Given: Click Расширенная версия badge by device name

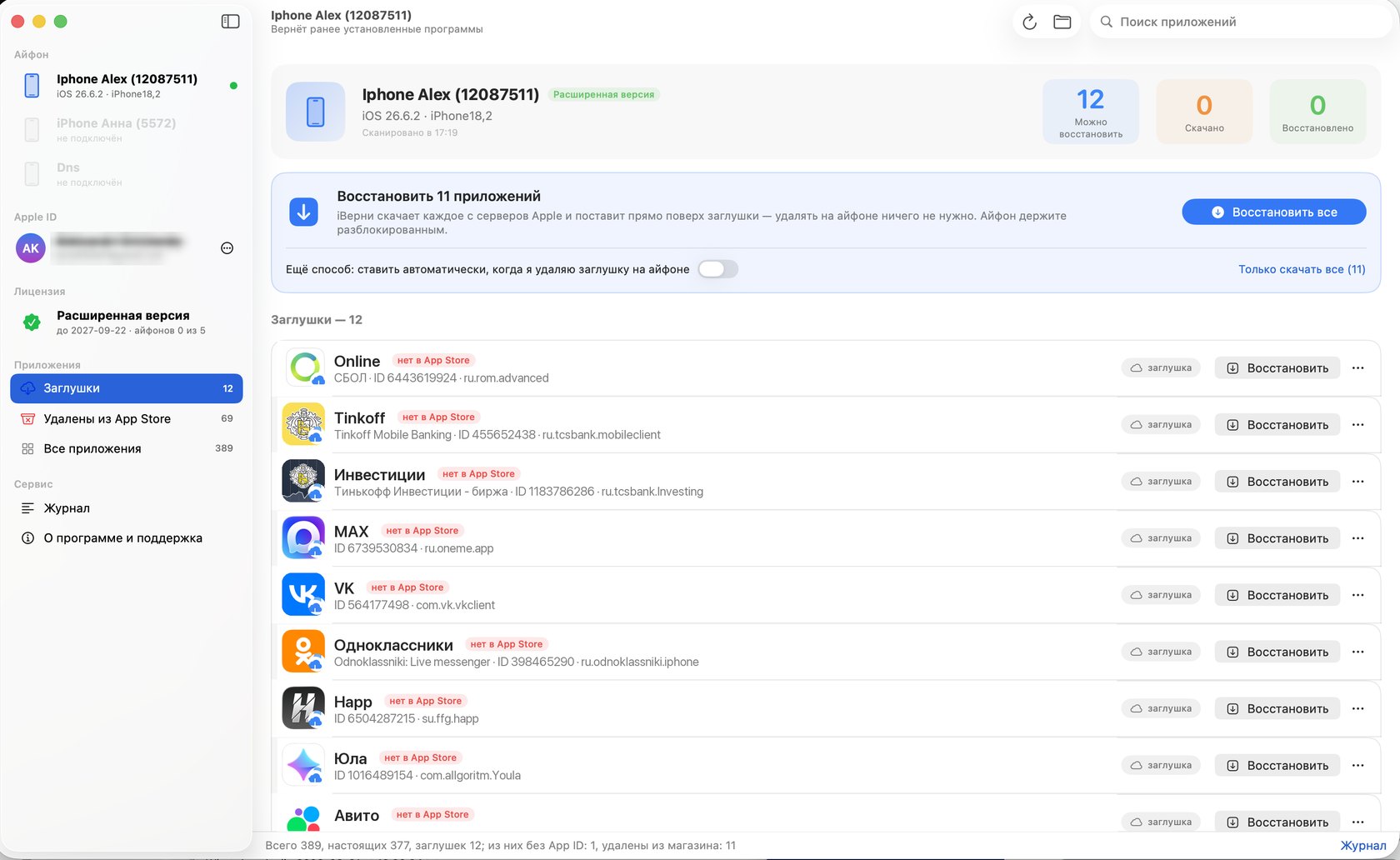Looking at the screenshot, I should [x=604, y=94].
